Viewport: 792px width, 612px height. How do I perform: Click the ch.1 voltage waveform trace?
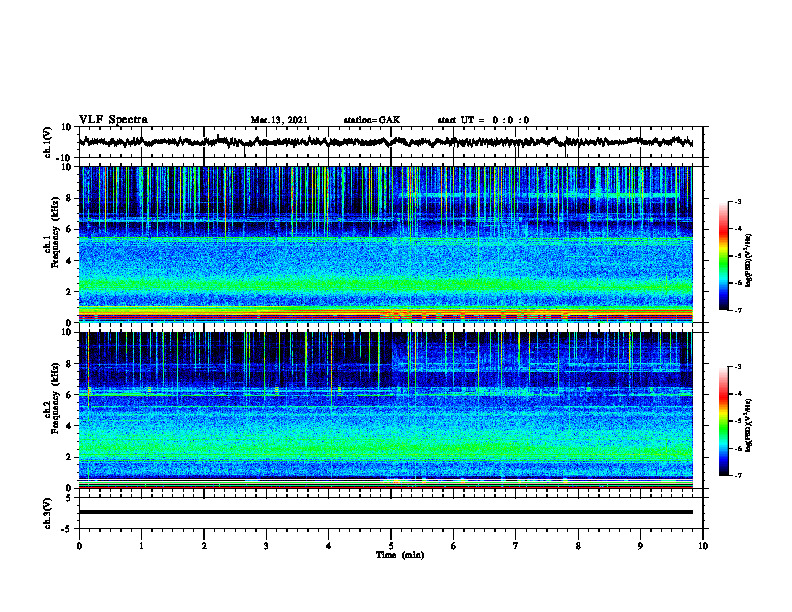click(386, 142)
